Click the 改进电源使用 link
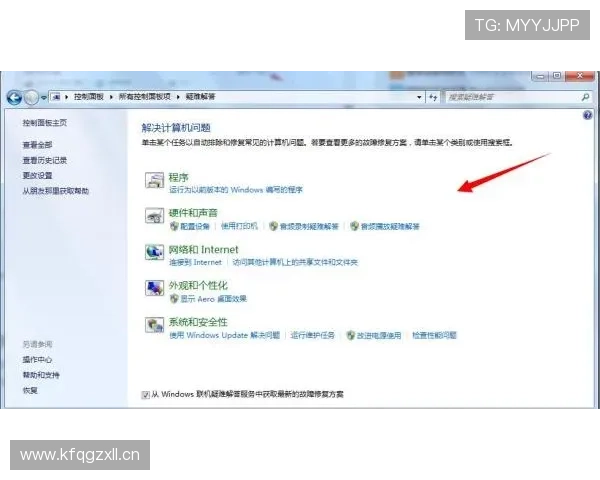600x480 pixels. coord(379,335)
